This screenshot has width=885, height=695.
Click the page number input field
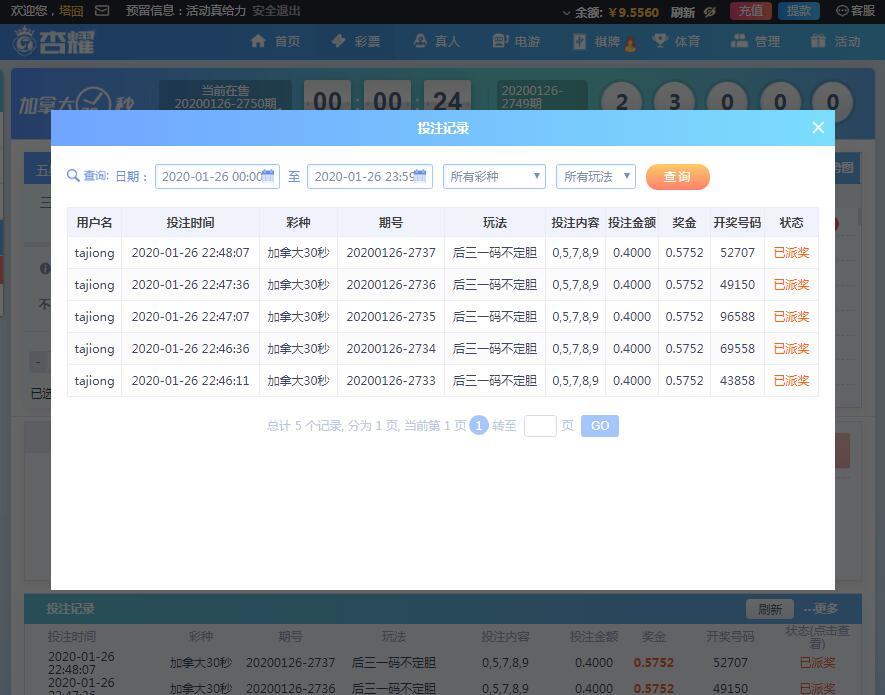coord(540,425)
